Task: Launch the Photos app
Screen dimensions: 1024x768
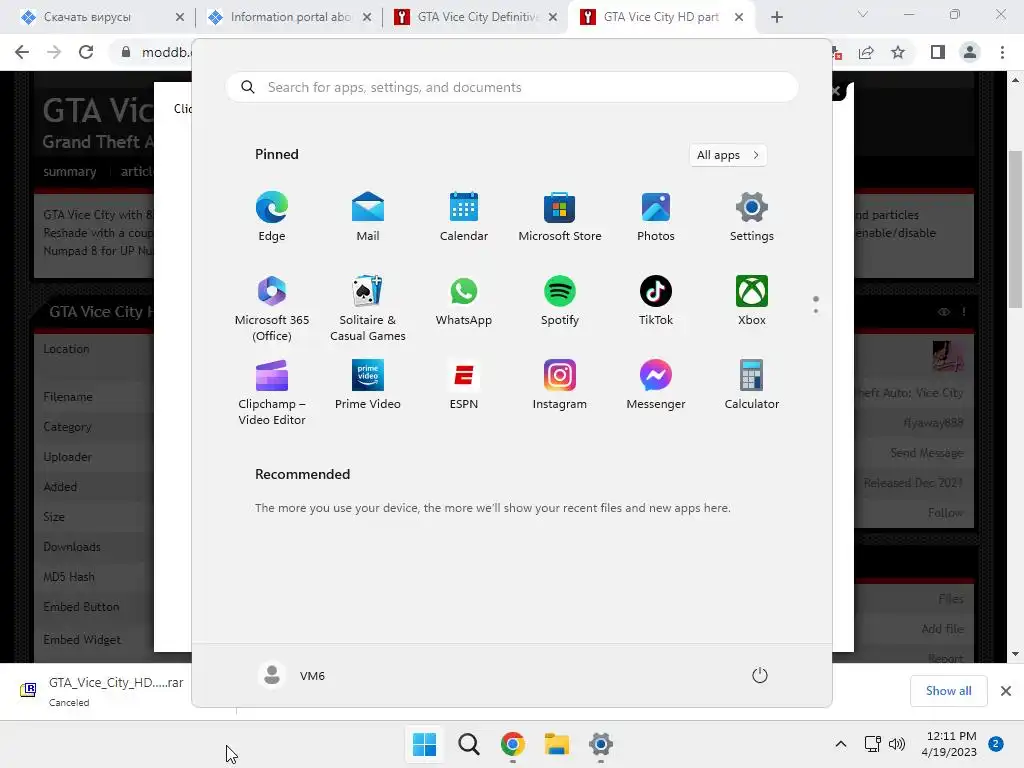Action: (x=656, y=217)
